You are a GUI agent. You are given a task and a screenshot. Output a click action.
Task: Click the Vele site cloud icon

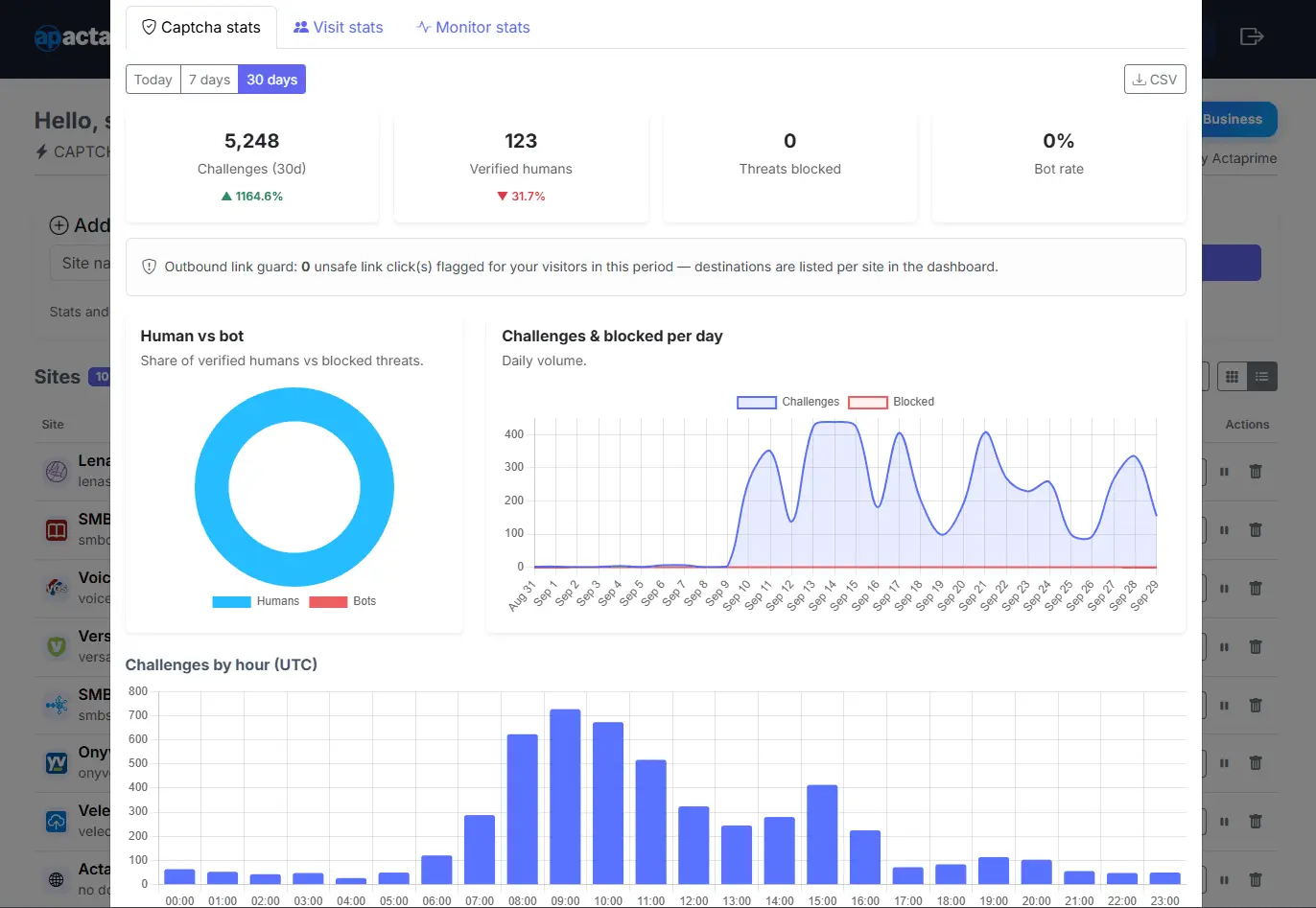pyautogui.click(x=57, y=822)
